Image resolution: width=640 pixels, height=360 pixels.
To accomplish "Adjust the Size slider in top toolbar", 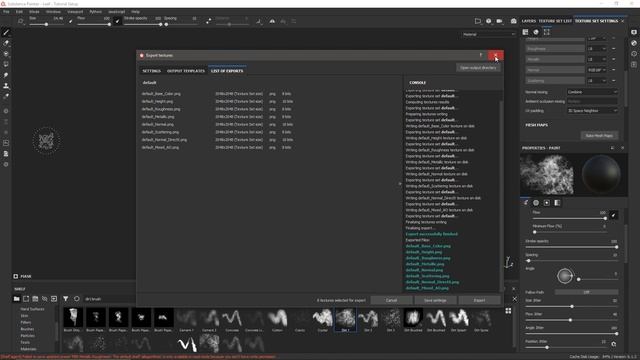I will coord(47,24).
